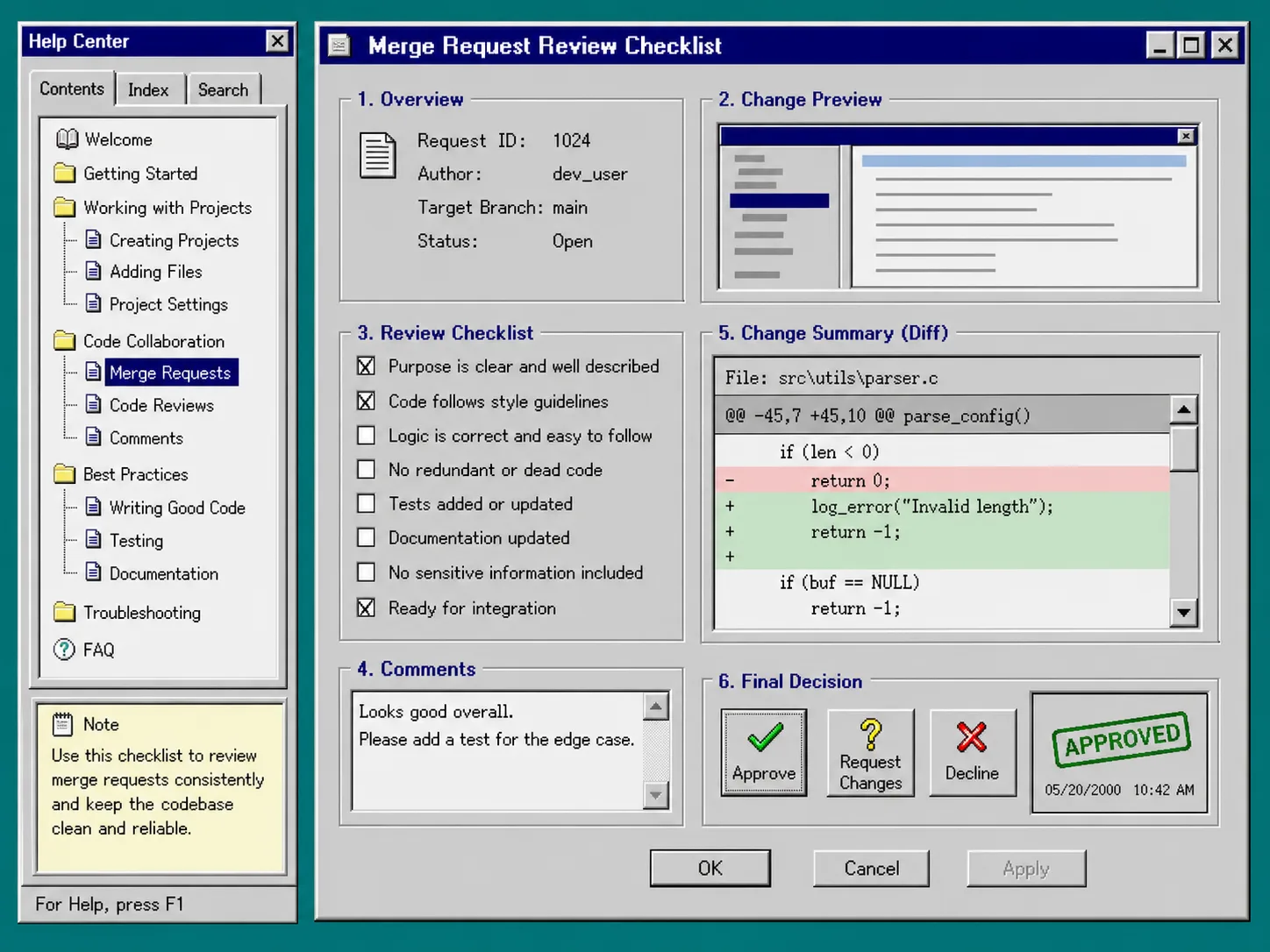1270x952 pixels.
Task: Switch to the Index tab
Action: coord(148,89)
